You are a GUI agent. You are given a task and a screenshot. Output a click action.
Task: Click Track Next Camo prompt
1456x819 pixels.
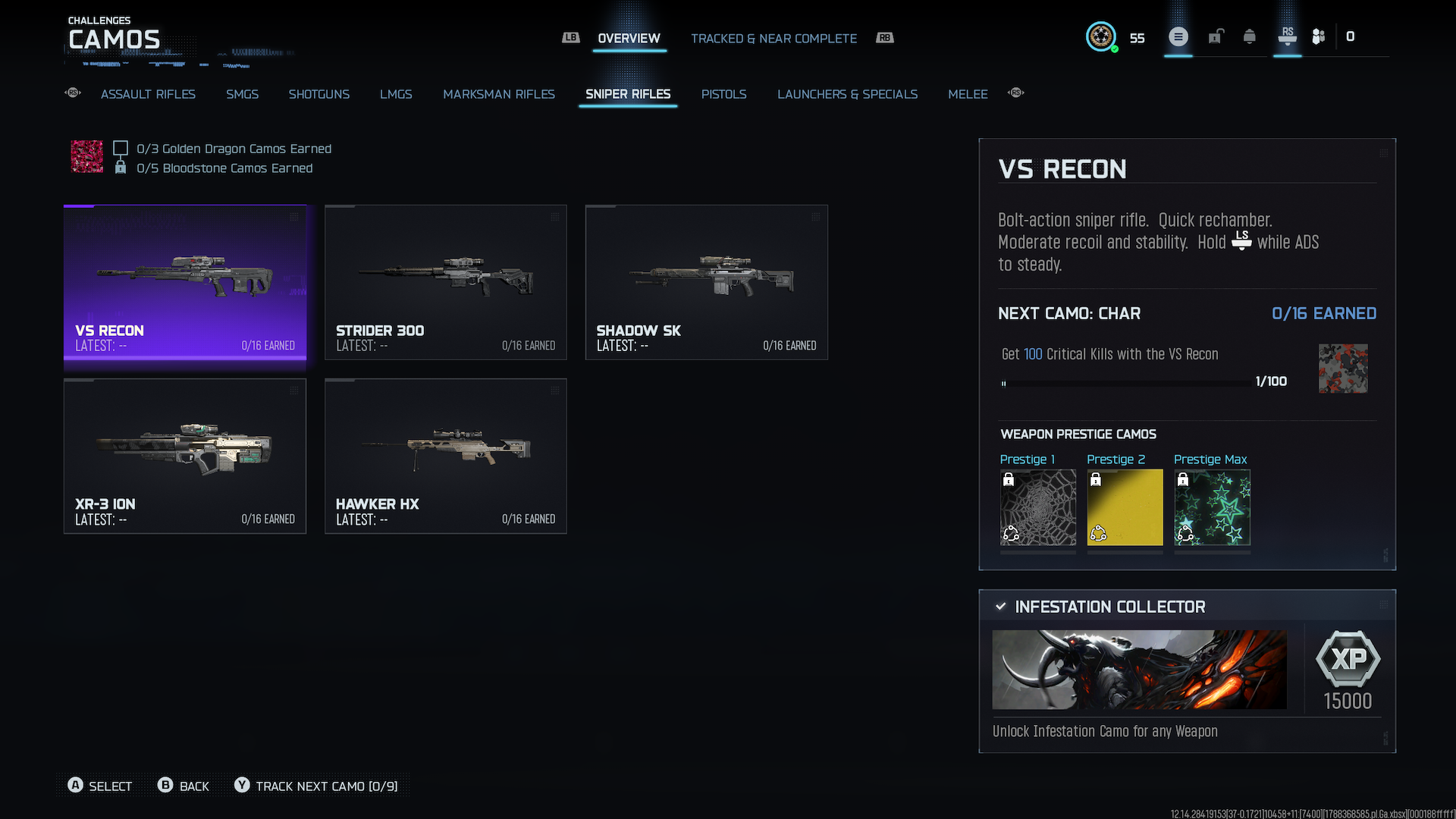[316, 786]
